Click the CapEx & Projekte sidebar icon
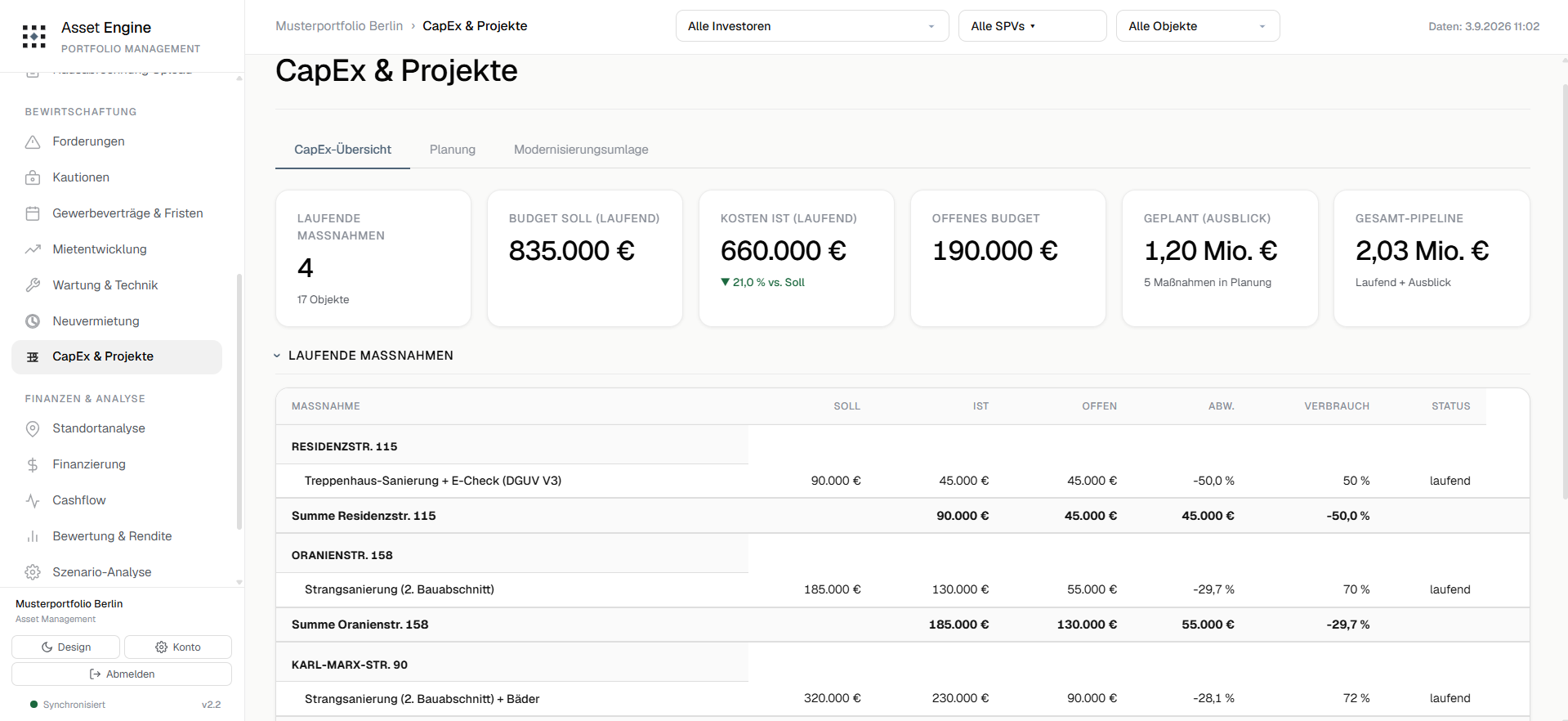 (x=33, y=357)
